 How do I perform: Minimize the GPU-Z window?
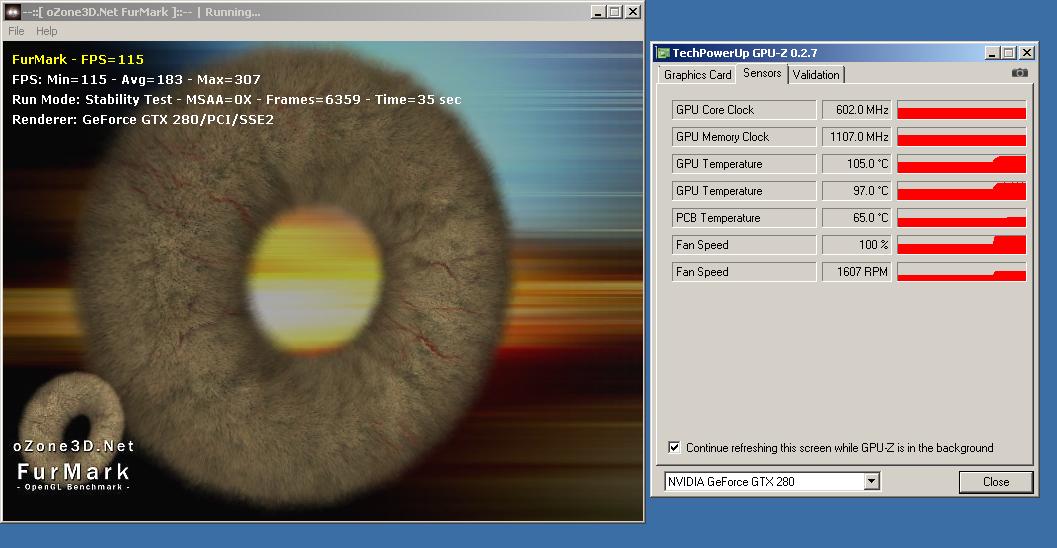tap(992, 53)
